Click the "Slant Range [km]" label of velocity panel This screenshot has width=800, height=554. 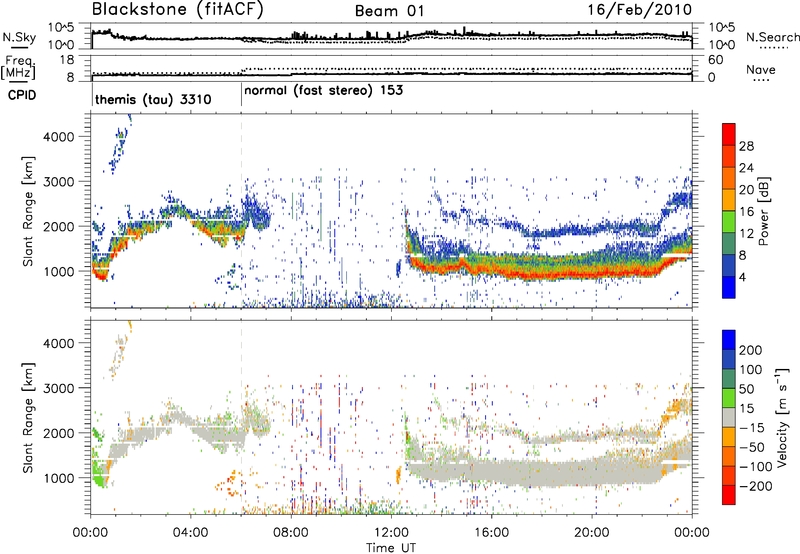28,418
